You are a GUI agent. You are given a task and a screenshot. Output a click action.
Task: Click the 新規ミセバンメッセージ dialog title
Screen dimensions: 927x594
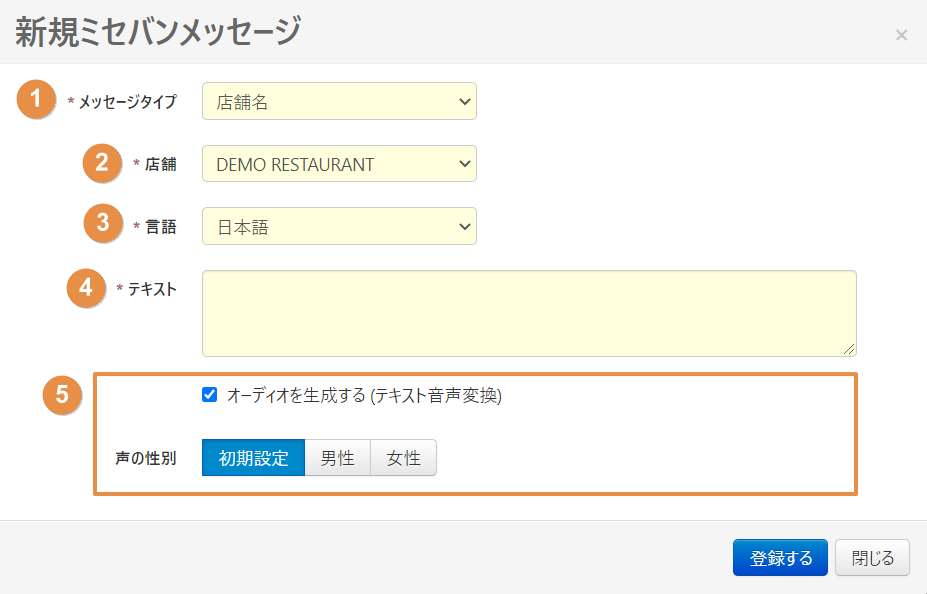click(x=158, y=32)
